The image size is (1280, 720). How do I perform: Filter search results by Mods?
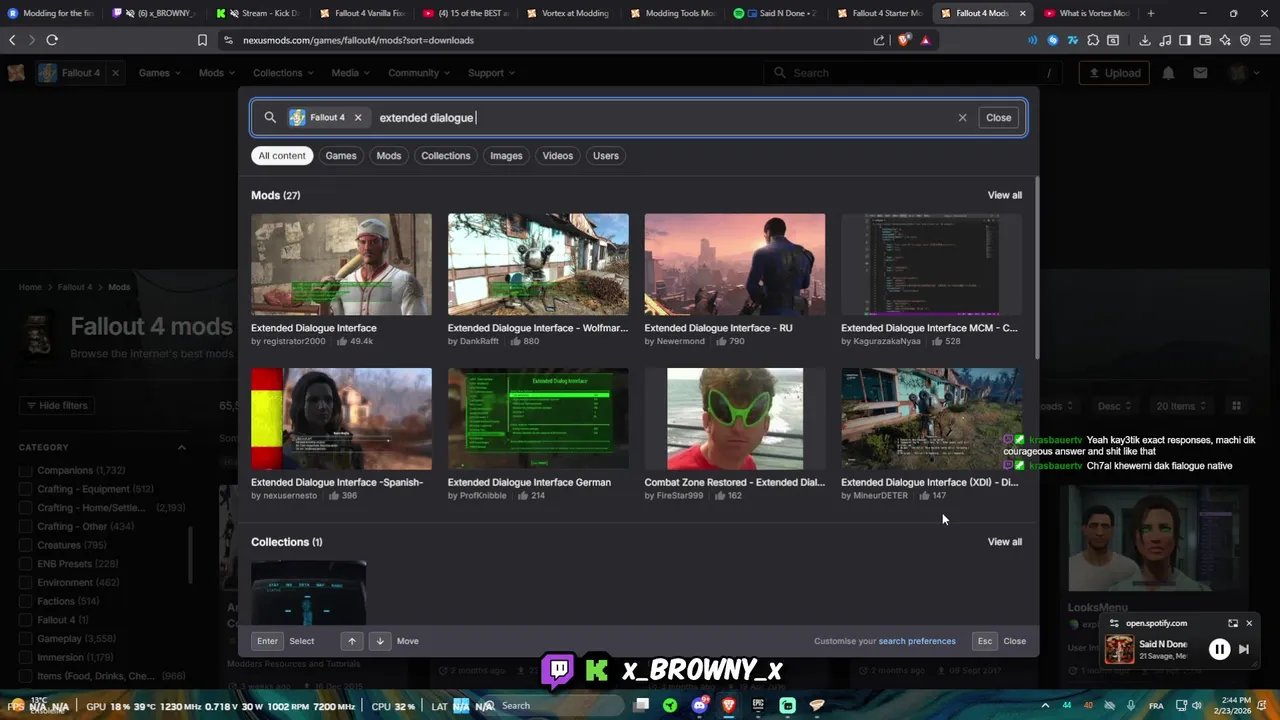389,156
